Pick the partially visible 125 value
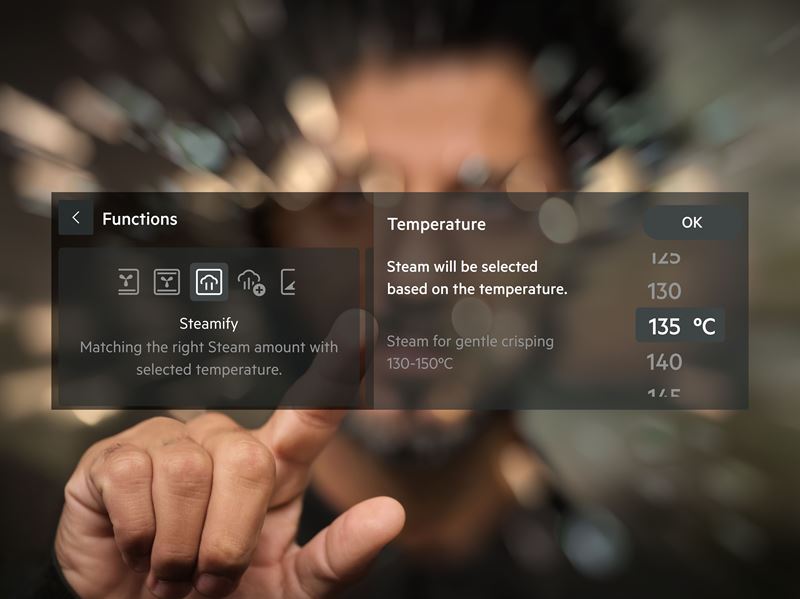This screenshot has height=599, width=800. pyautogui.click(x=665, y=258)
